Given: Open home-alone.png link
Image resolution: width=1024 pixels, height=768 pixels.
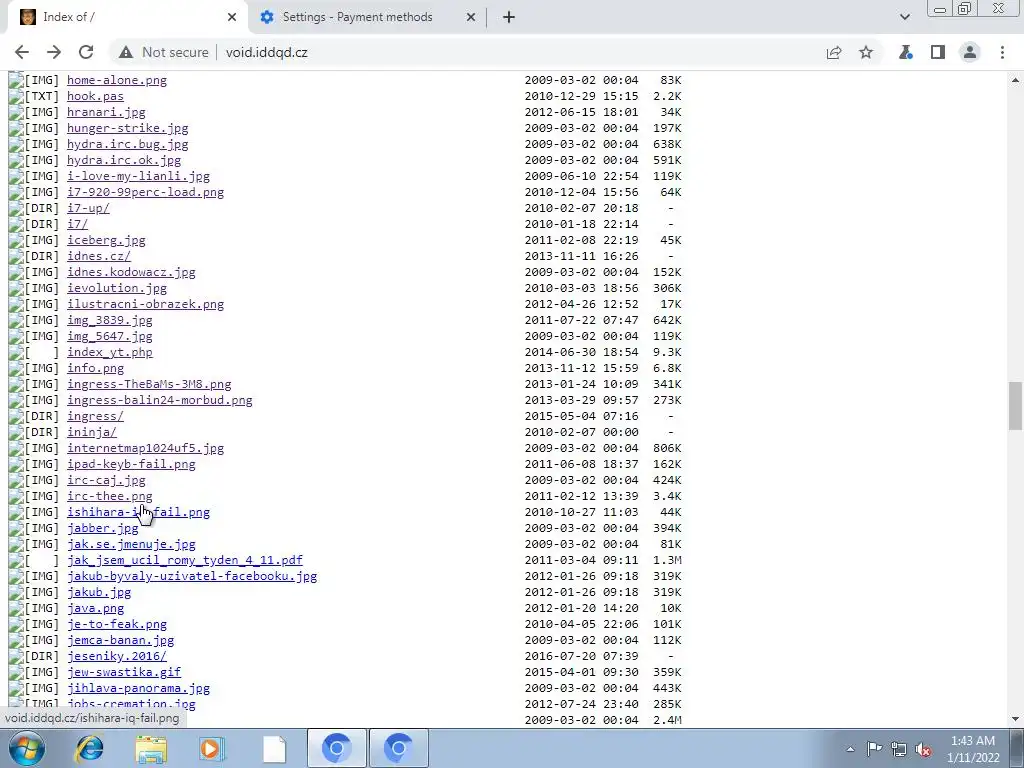Looking at the screenshot, I should pos(117,80).
